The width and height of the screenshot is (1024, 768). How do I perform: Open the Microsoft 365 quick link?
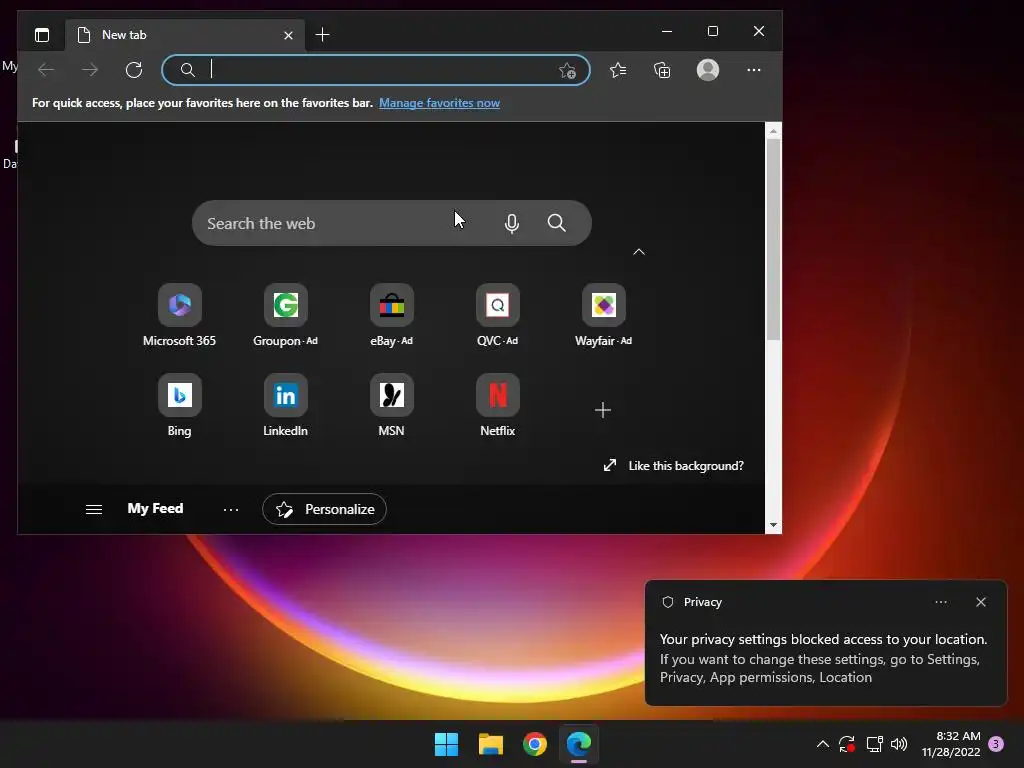[180, 315]
